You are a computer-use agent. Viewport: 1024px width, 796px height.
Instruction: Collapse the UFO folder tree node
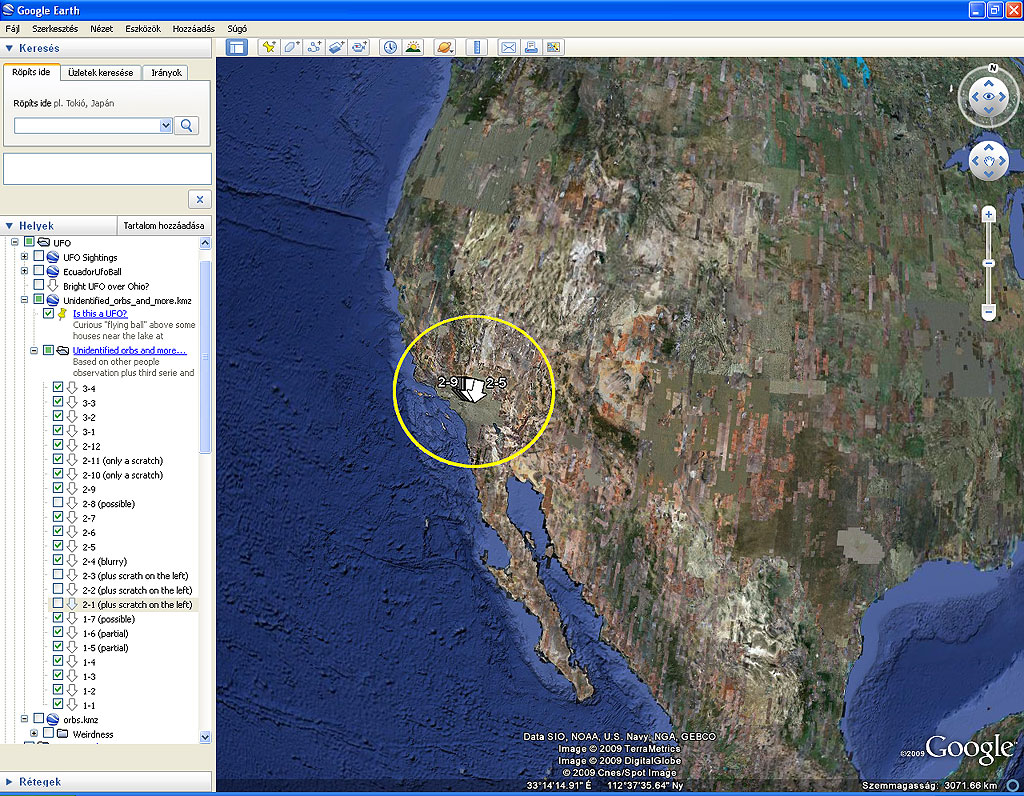point(14,242)
